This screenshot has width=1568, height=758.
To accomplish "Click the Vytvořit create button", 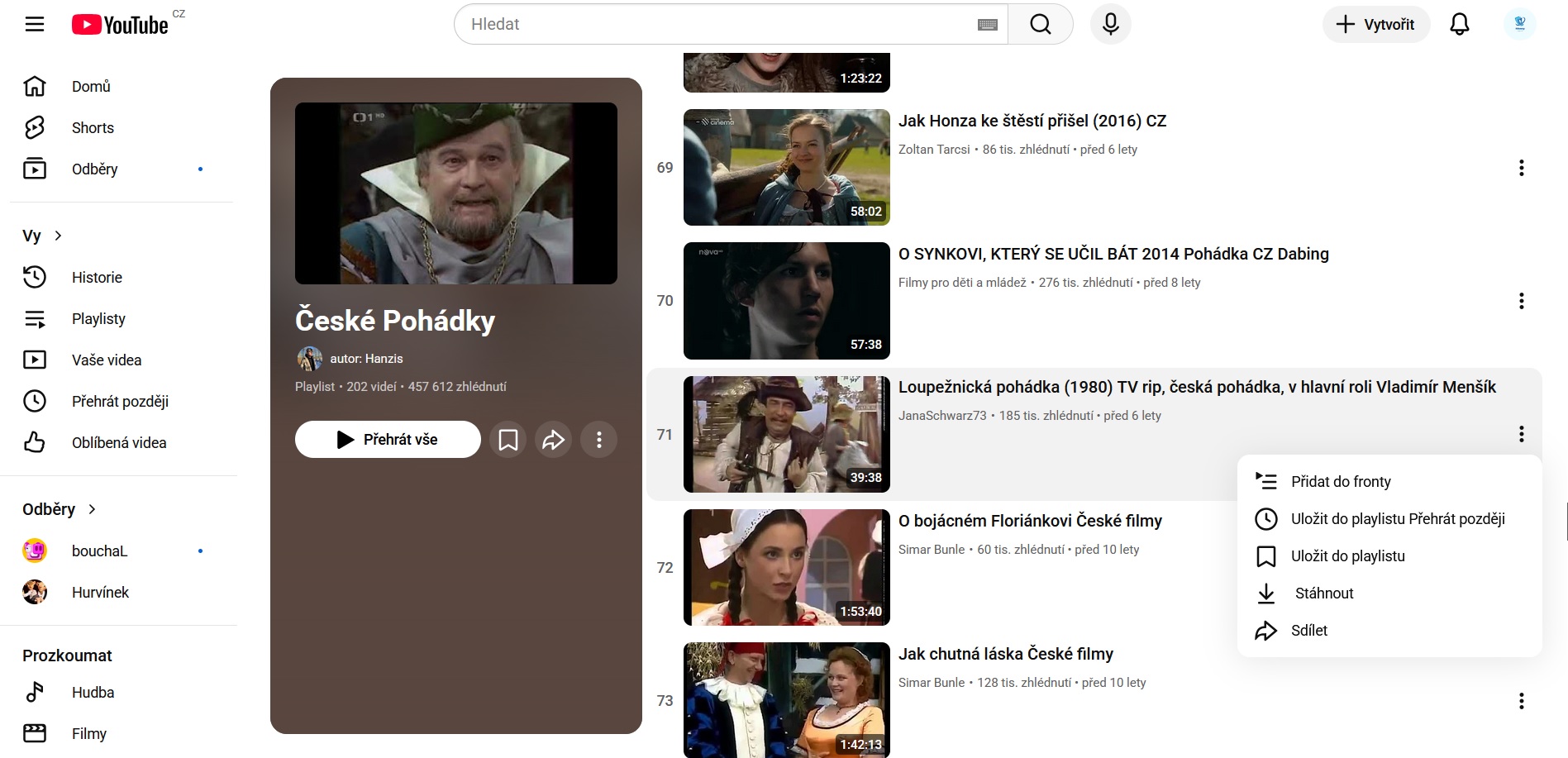I will pyautogui.click(x=1375, y=24).
